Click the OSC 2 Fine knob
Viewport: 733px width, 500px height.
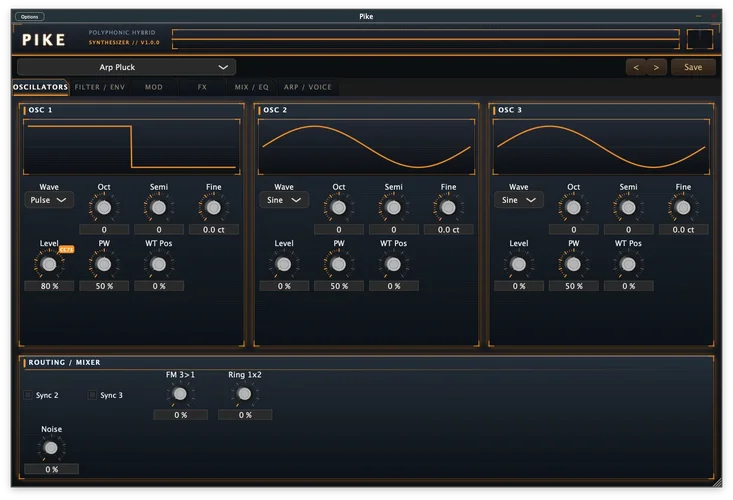[448, 207]
